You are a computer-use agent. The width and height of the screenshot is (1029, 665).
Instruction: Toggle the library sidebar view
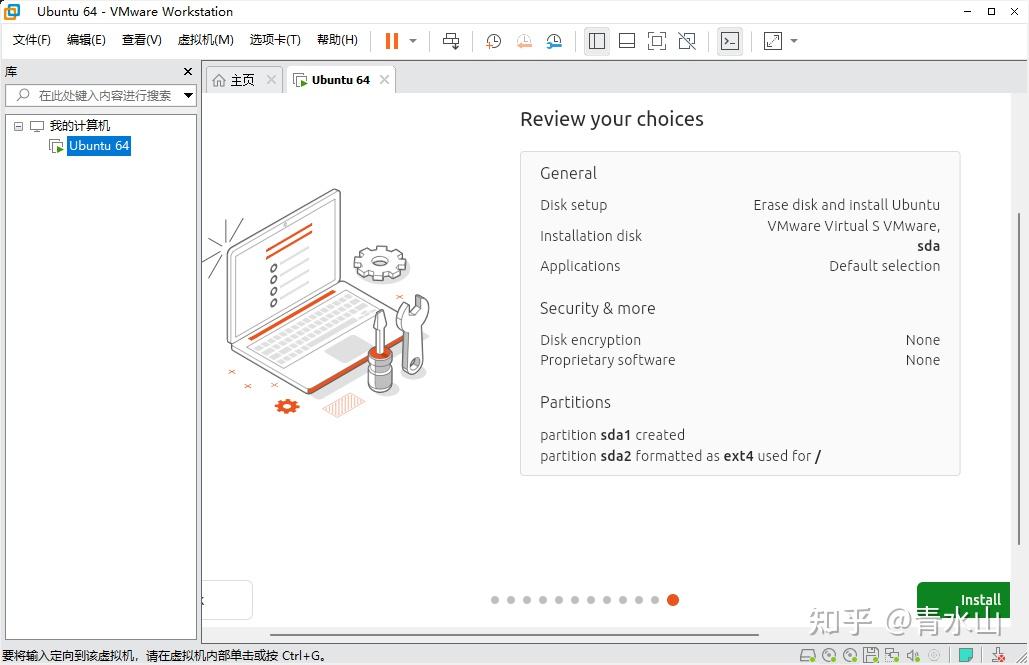click(597, 41)
